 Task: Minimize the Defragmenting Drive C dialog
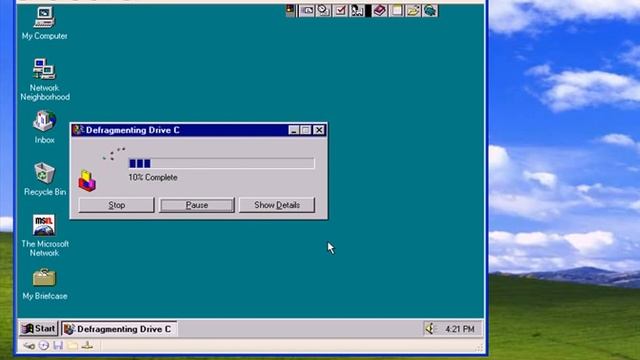pos(293,130)
